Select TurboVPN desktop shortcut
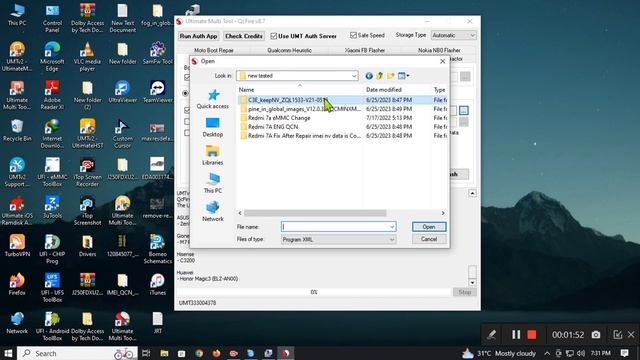 click(17, 245)
